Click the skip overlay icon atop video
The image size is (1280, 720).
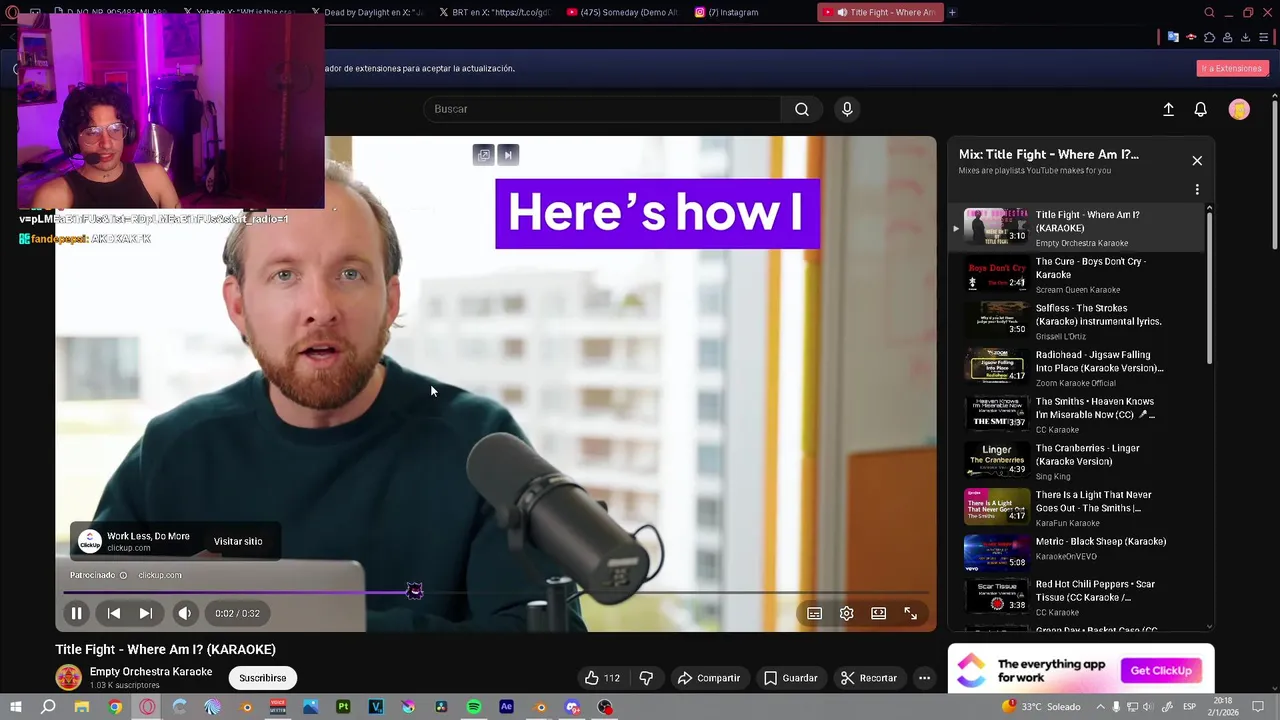click(x=508, y=155)
